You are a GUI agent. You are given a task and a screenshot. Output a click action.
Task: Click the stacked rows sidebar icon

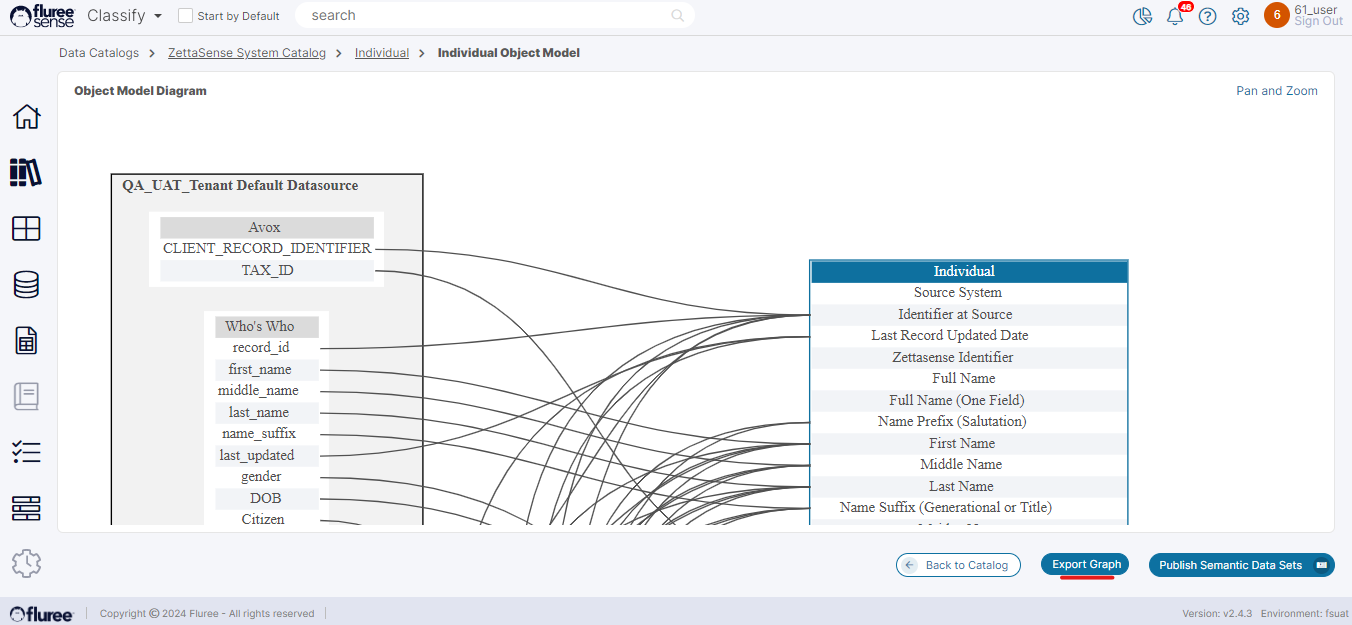(26, 508)
